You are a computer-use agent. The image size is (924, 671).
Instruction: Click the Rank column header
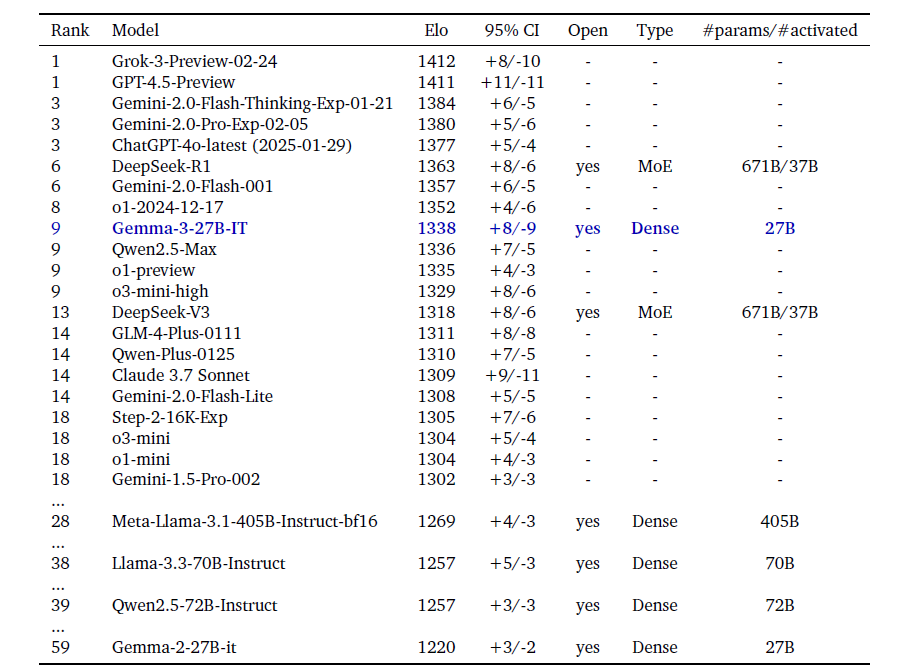click(x=70, y=30)
